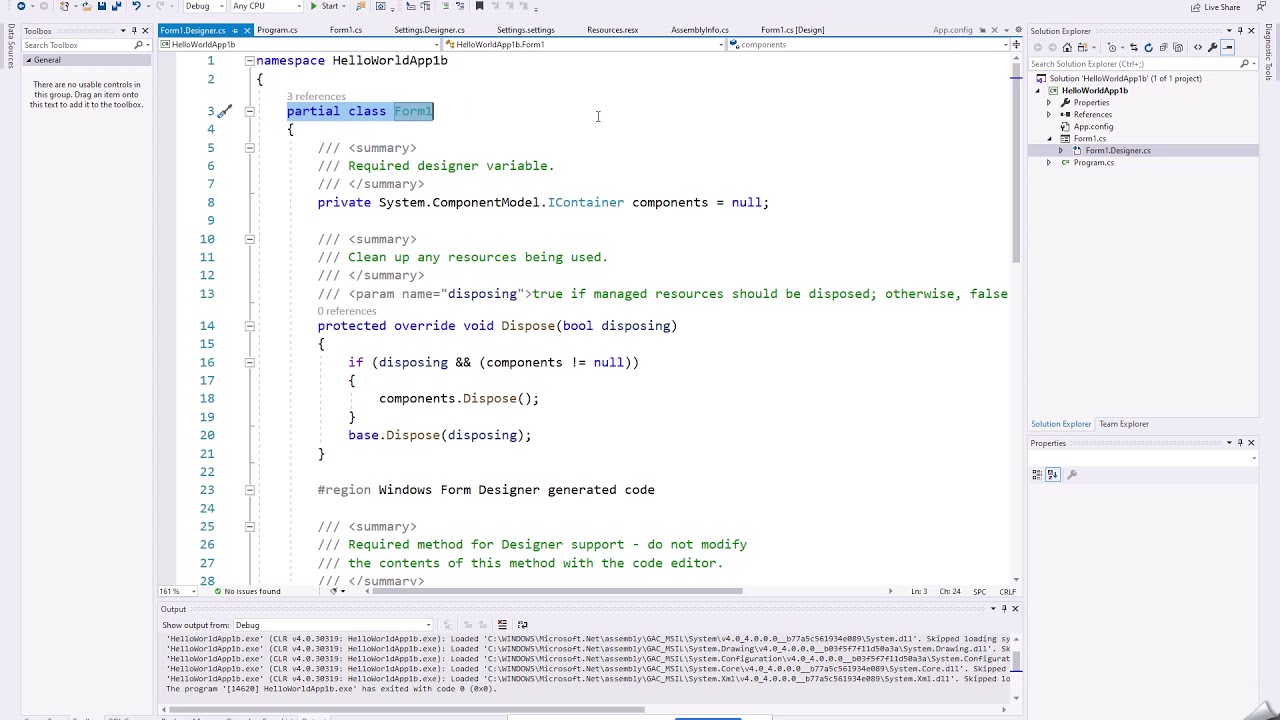Screen dimensions: 1280x720
Task: Click the '0 references' CodeLens link
Action: coord(347,311)
